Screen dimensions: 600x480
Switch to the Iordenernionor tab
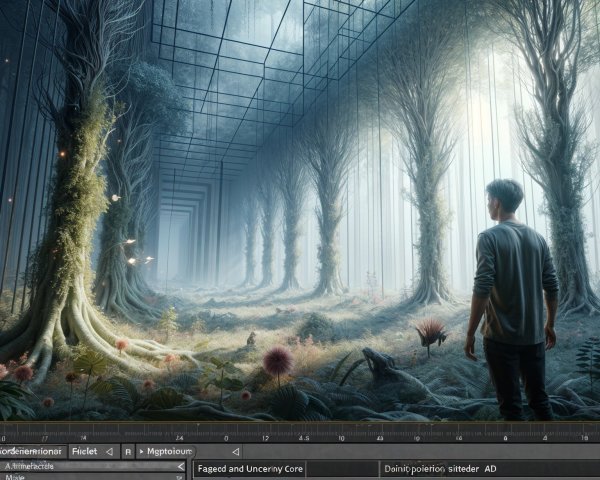[33, 451]
